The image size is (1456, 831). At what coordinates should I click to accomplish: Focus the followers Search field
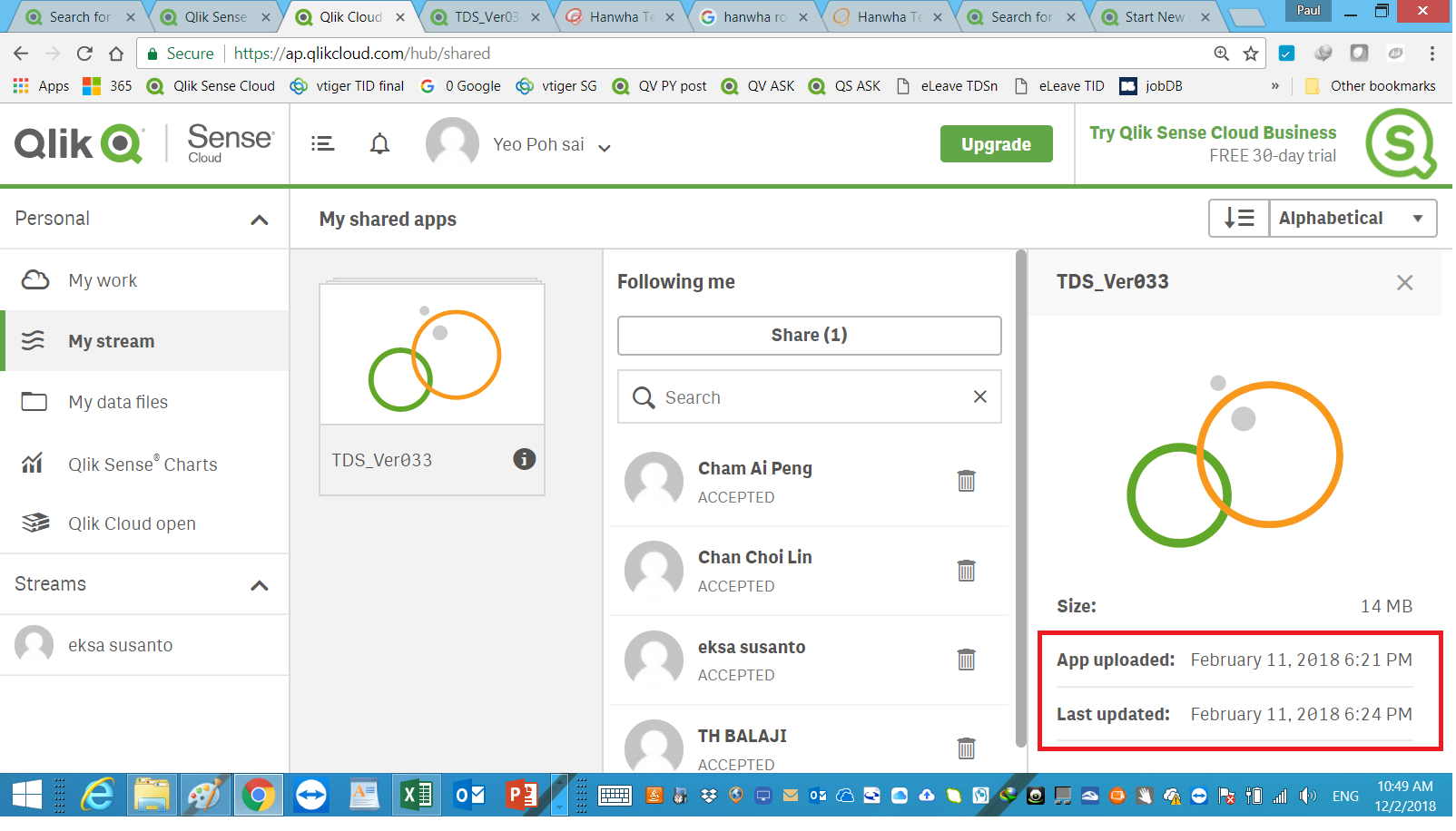[809, 397]
